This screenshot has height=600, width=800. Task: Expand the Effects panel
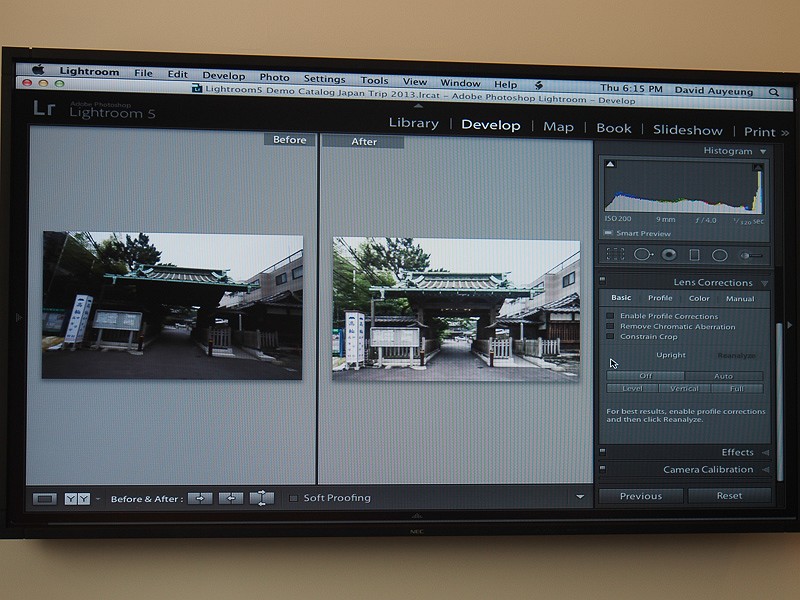(765, 453)
